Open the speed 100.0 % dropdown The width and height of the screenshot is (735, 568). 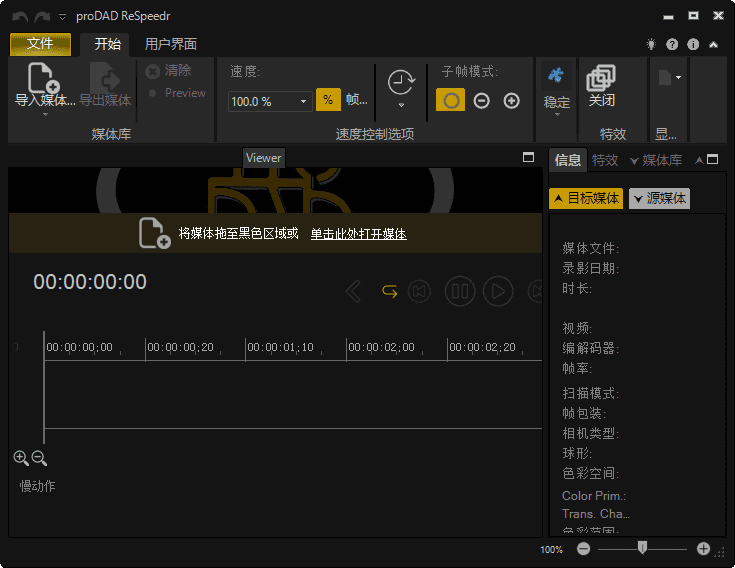click(304, 101)
